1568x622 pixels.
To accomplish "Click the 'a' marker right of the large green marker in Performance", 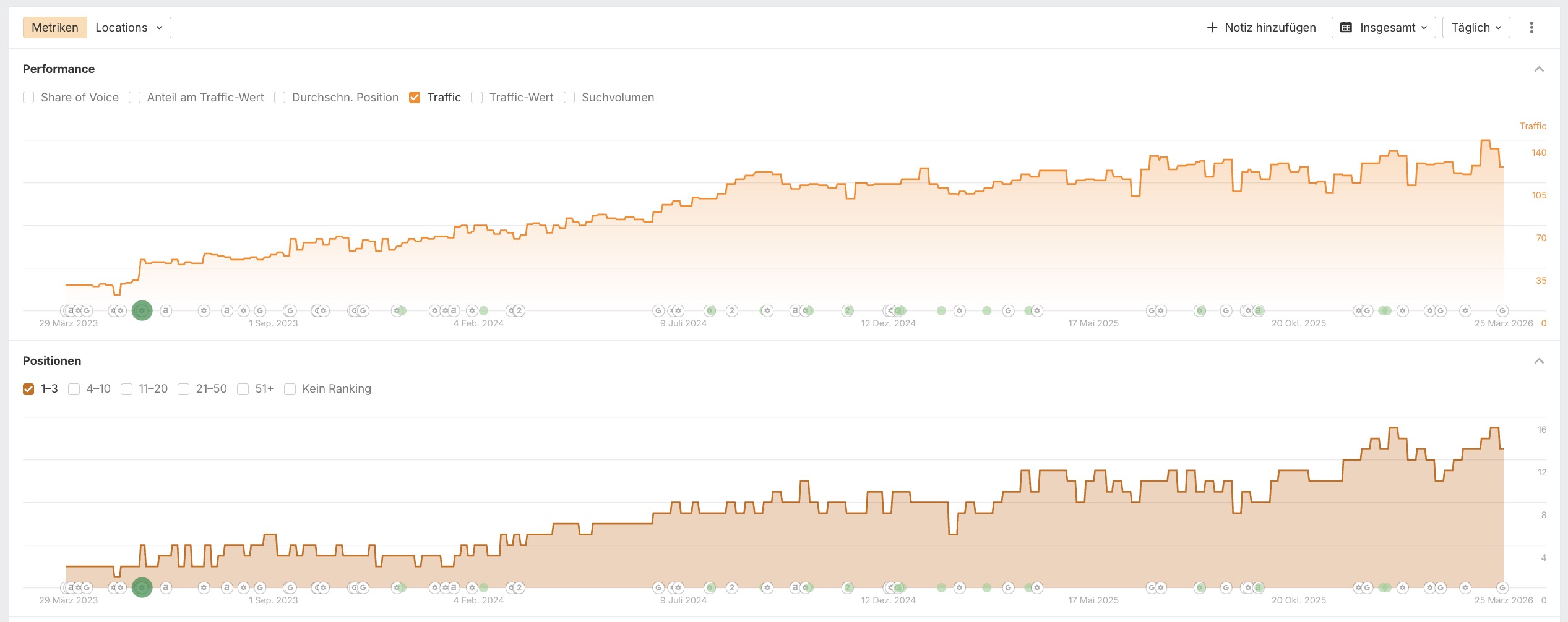I will (x=165, y=310).
